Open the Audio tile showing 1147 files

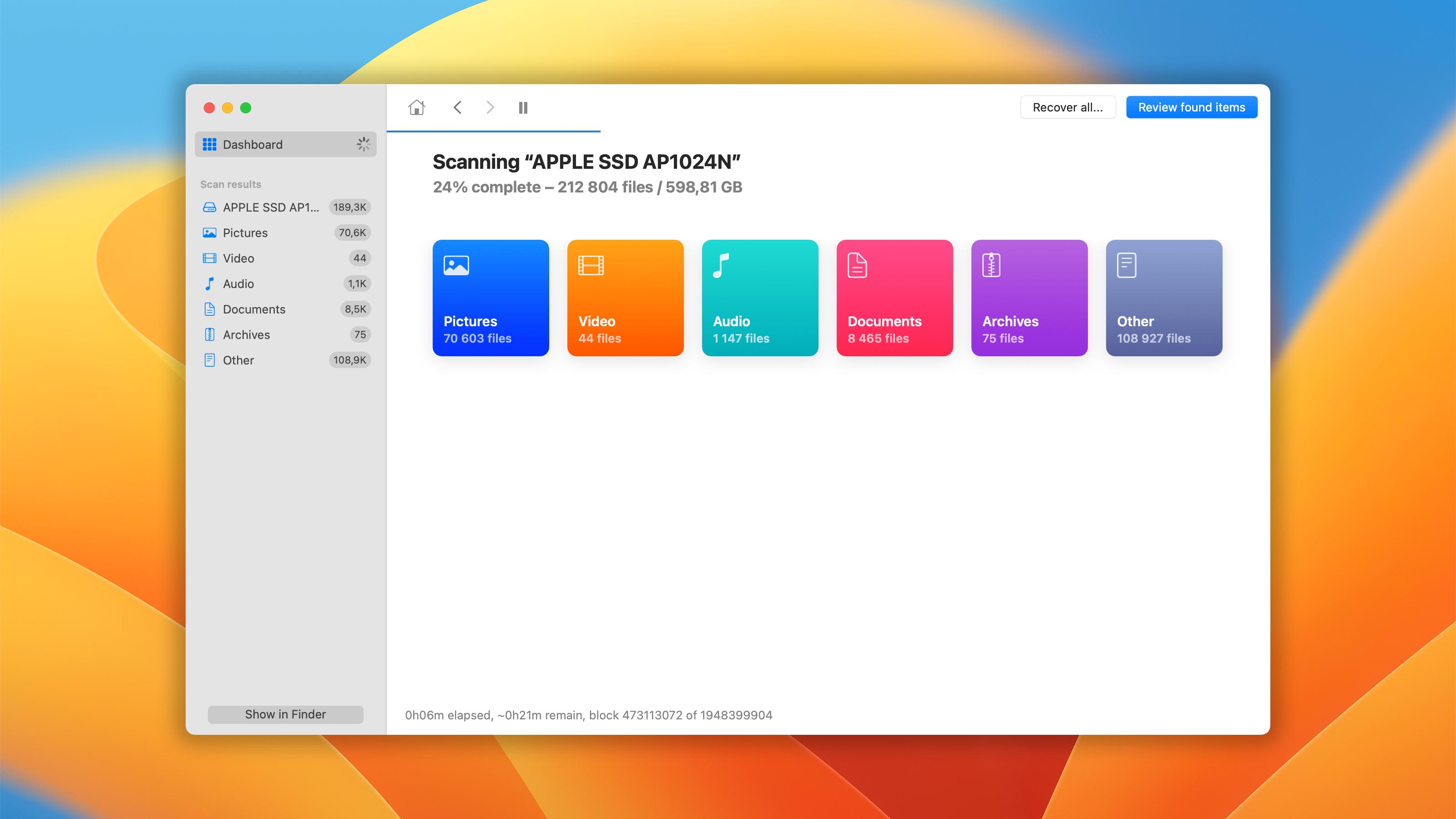(760, 298)
